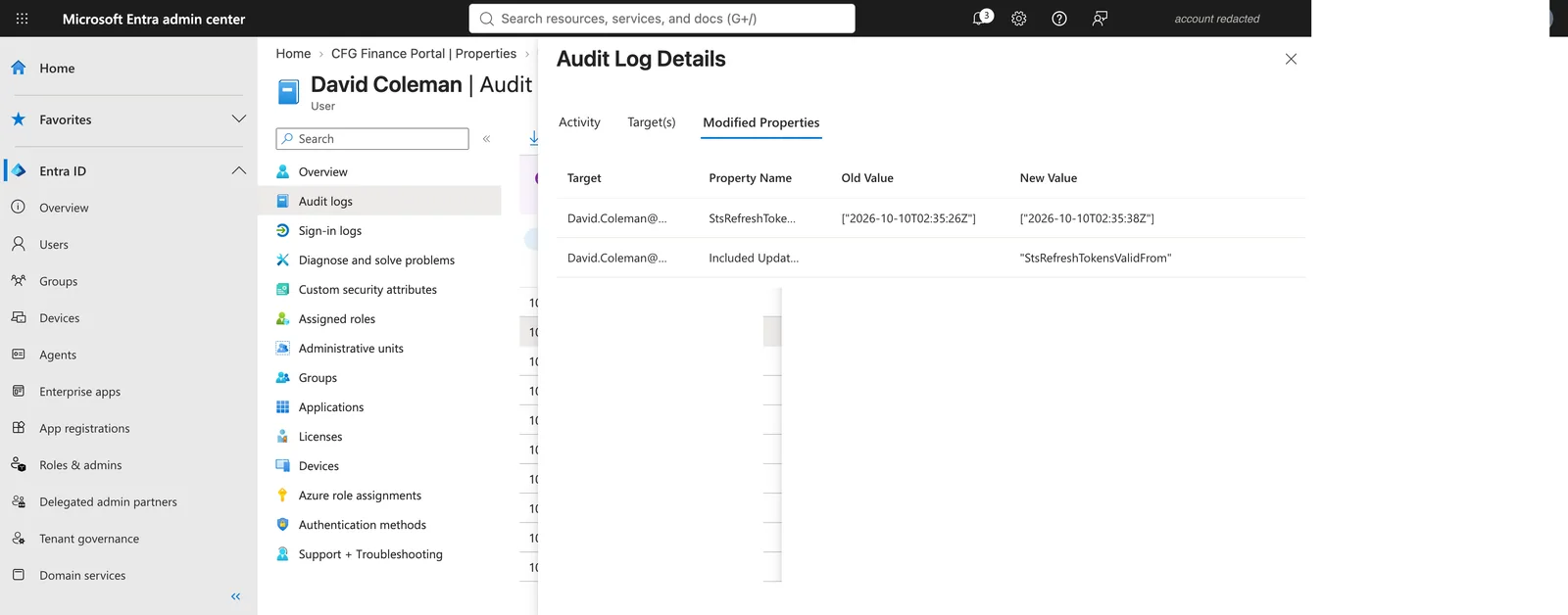The height and width of the screenshot is (615, 1568).
Task: Open the app launcher waffle icon
Action: pyautogui.click(x=22, y=19)
